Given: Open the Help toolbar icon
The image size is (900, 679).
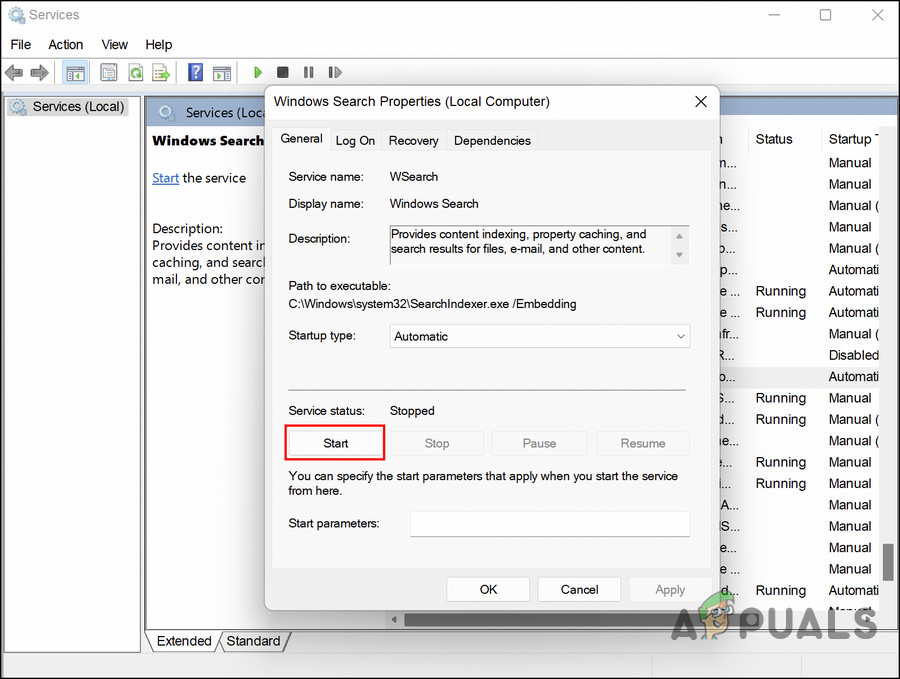Looking at the screenshot, I should 195,72.
